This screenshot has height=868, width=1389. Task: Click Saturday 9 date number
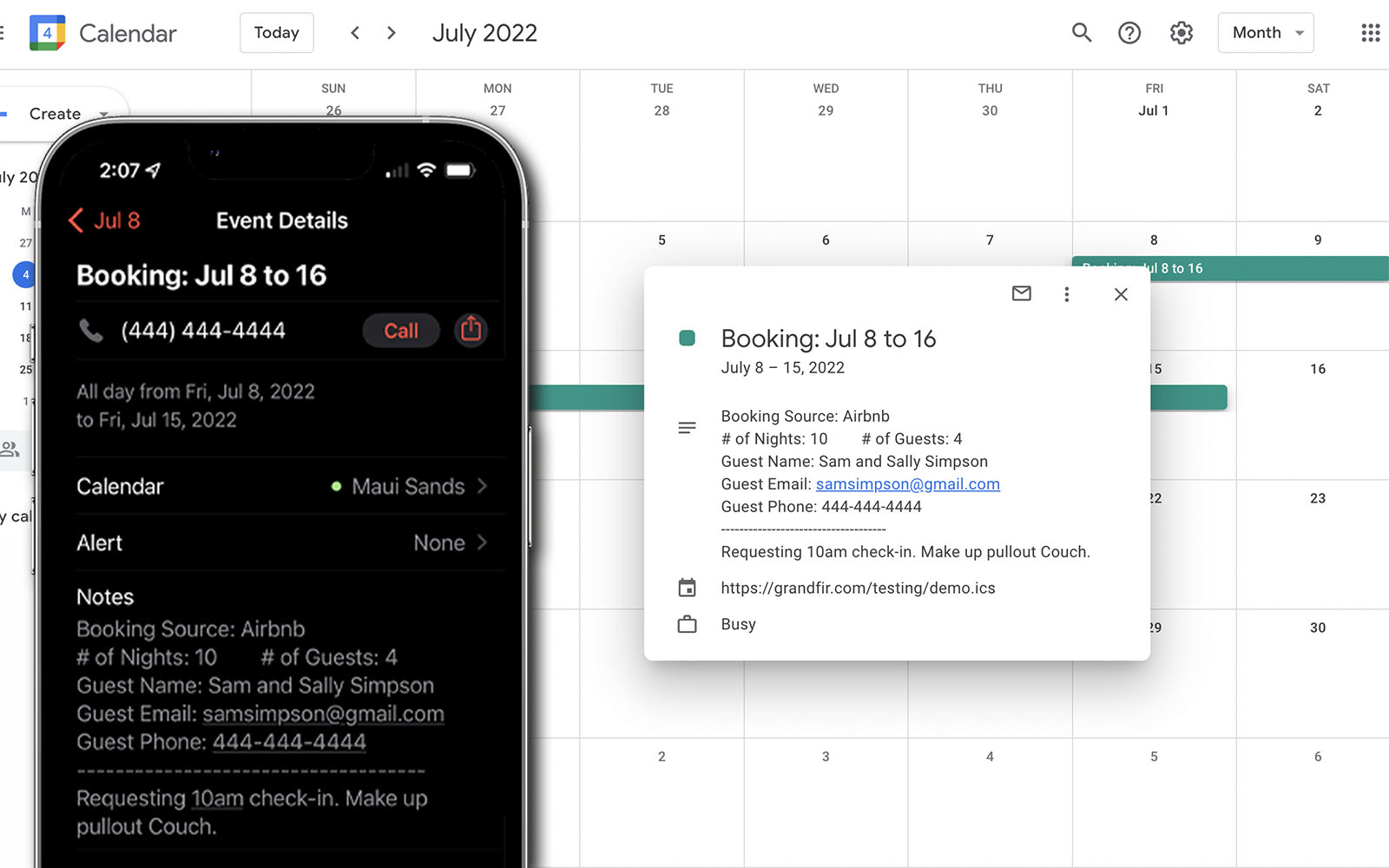tap(1318, 240)
